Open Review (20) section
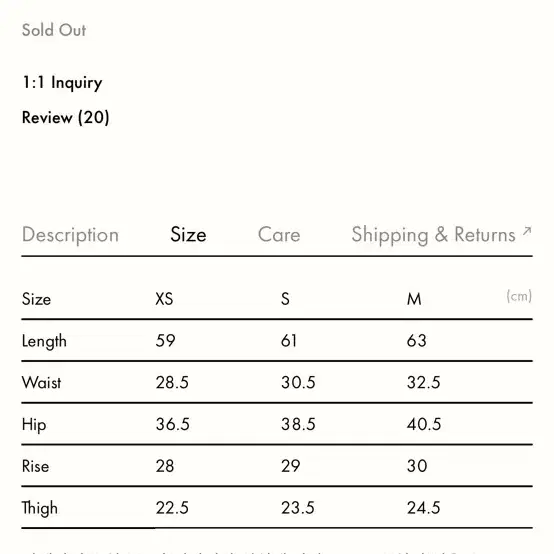Viewport: 554px width, 554px height. coord(66,117)
